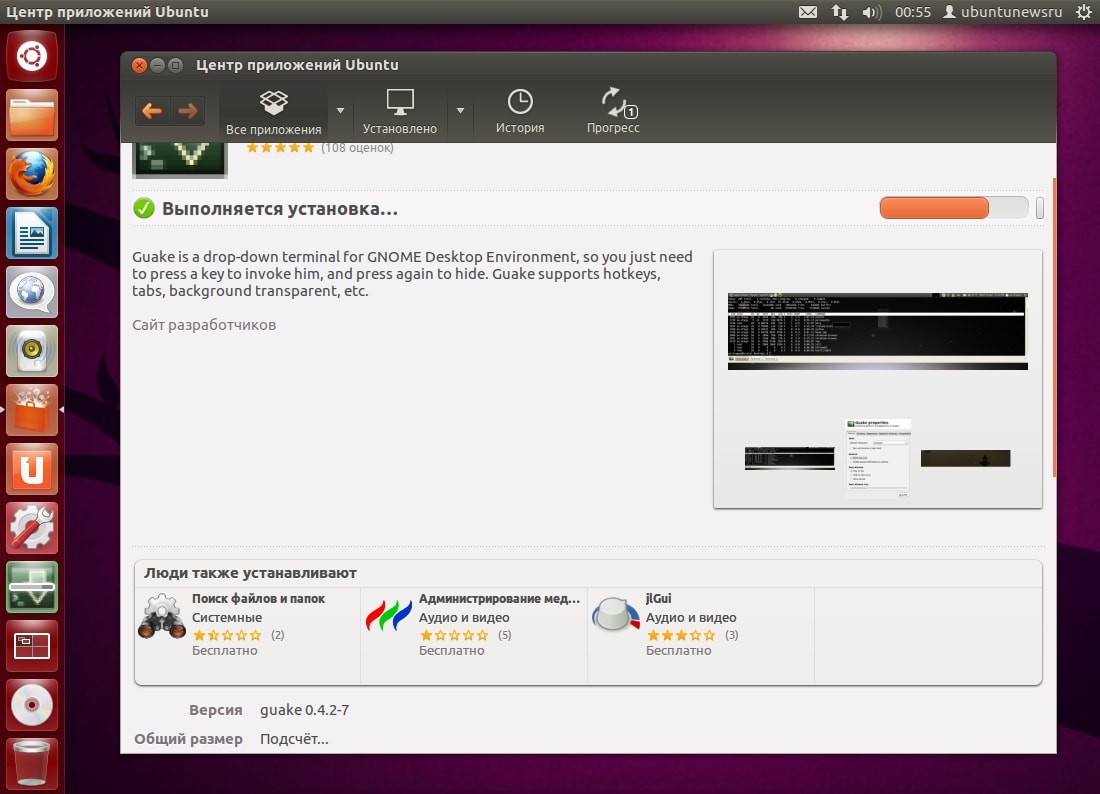The width and height of the screenshot is (1100, 794).
Task: Click the CD disc launcher icon
Action: click(32, 704)
